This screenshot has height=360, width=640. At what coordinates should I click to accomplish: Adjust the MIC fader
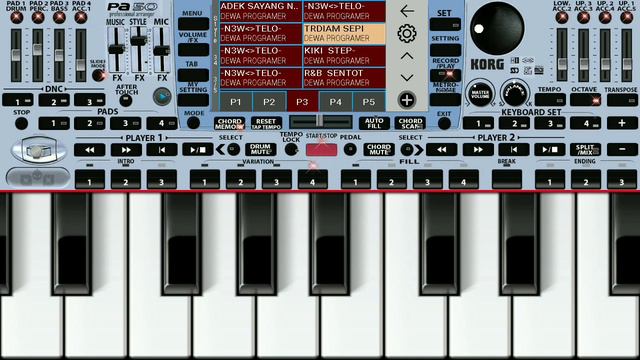pos(161,50)
